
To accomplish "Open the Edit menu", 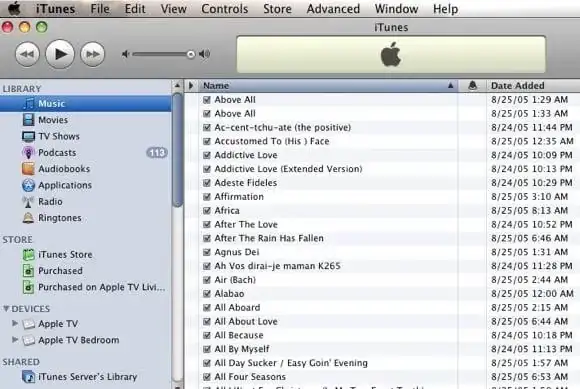I will click(x=135, y=9).
